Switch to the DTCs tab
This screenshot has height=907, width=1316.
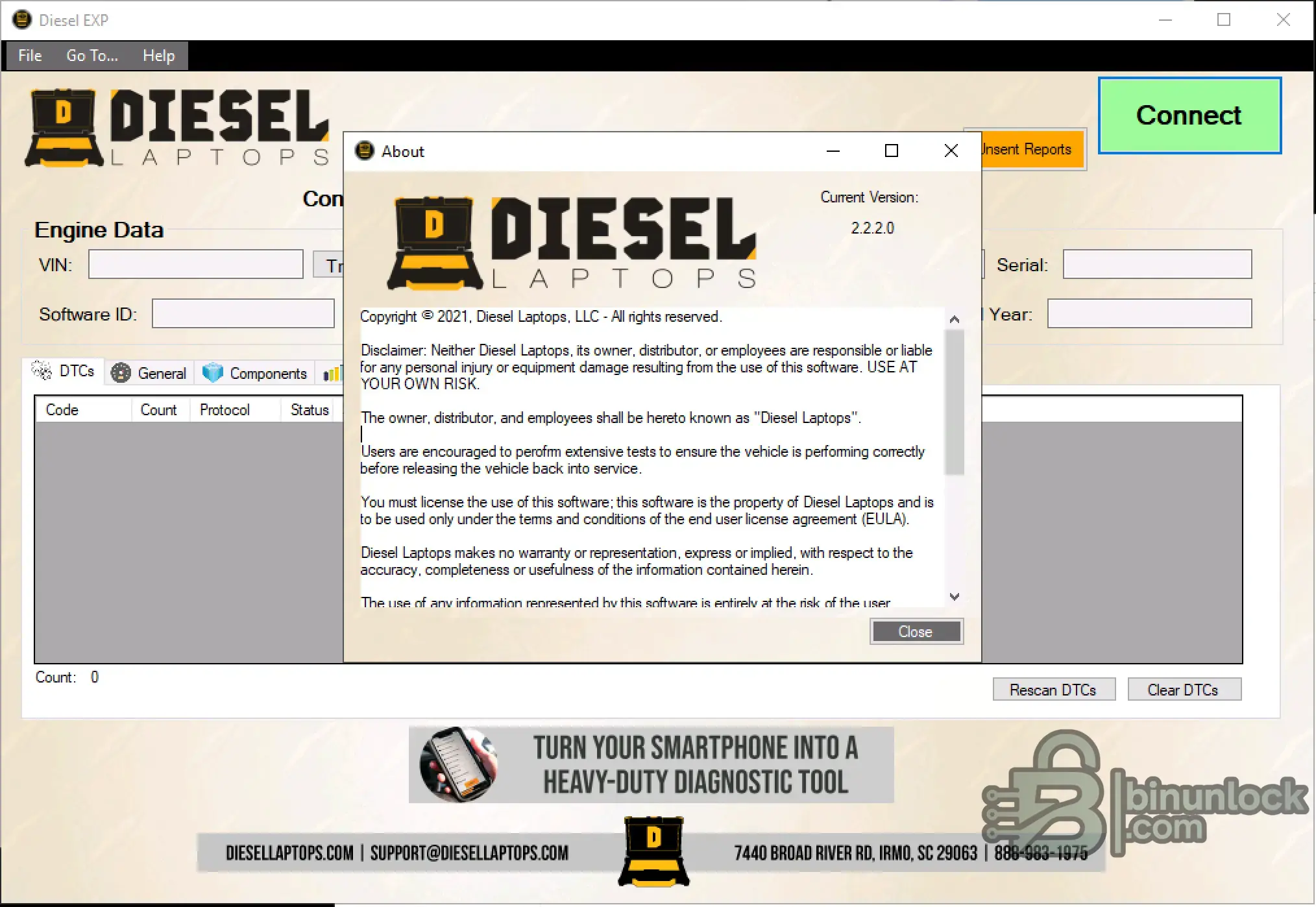pyautogui.click(x=65, y=371)
